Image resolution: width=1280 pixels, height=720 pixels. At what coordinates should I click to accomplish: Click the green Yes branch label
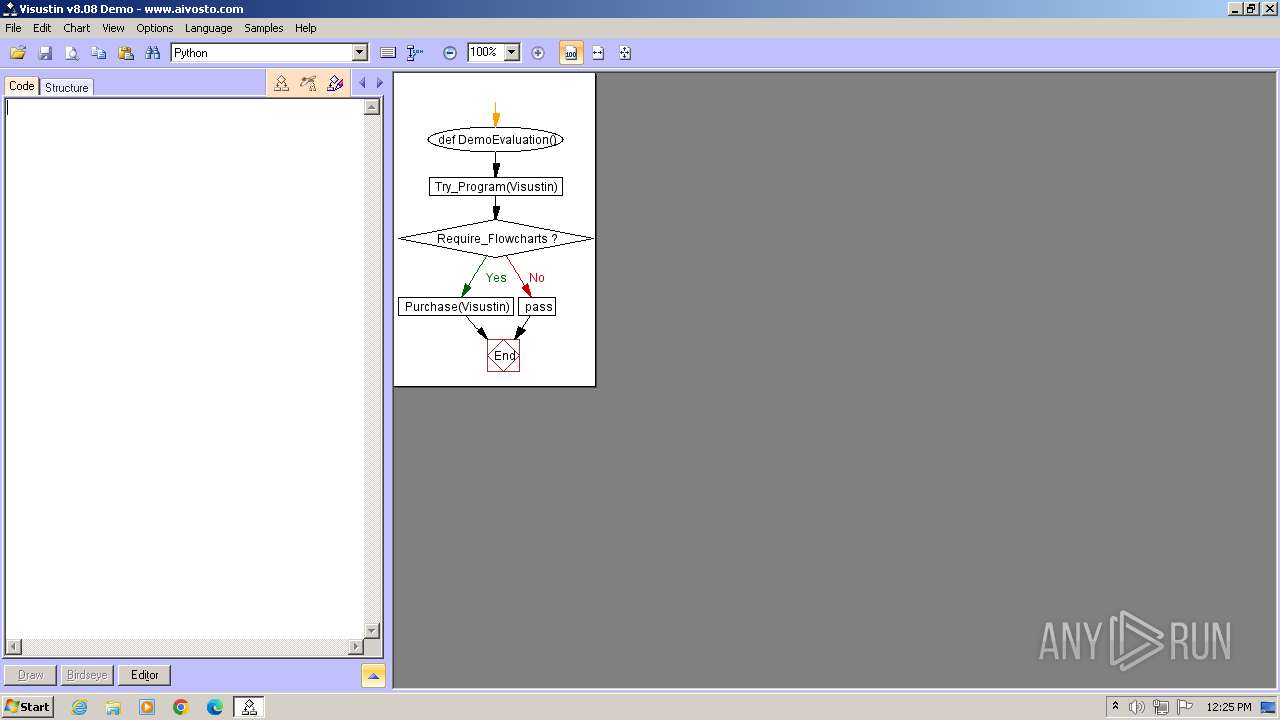click(x=496, y=278)
